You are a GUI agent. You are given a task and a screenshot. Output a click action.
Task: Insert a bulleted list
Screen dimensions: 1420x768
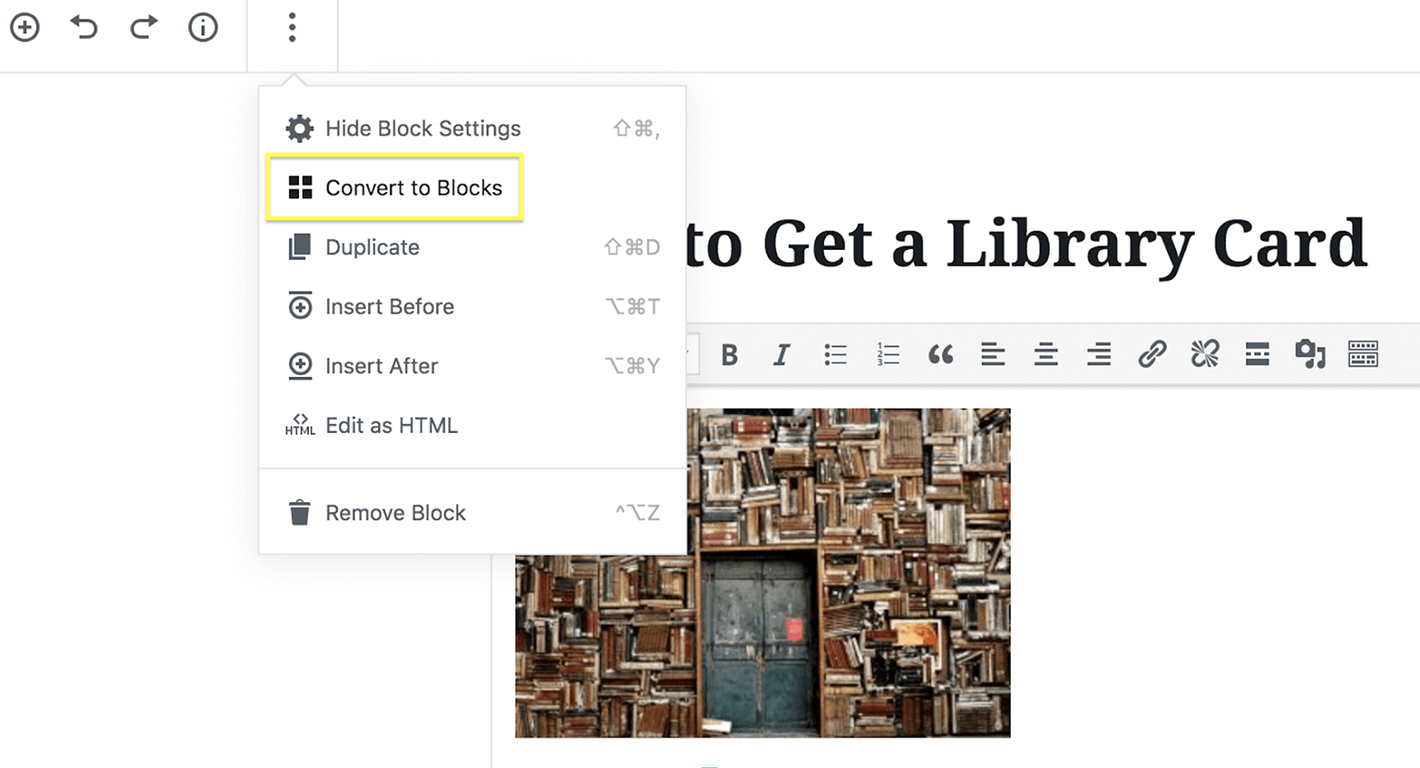coord(835,354)
